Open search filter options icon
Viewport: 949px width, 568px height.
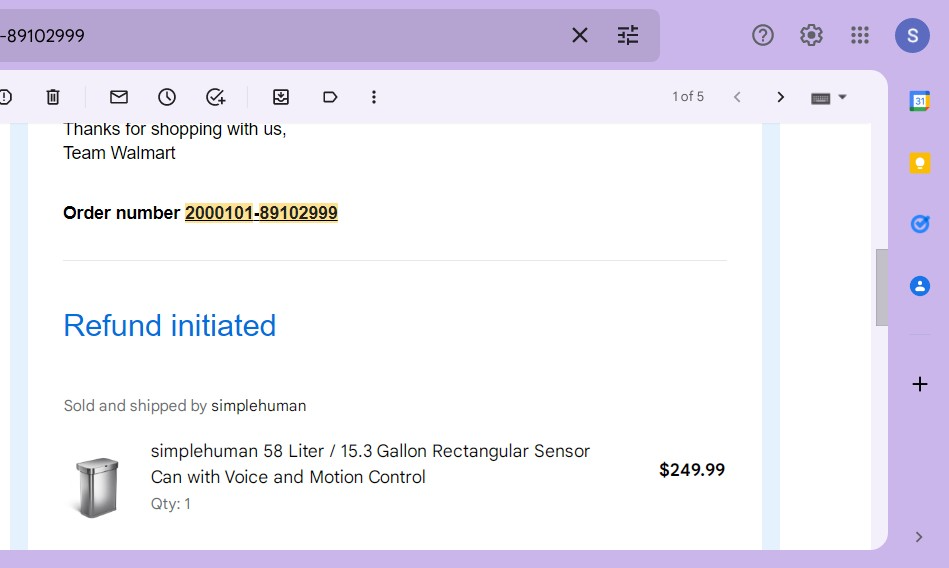click(628, 35)
